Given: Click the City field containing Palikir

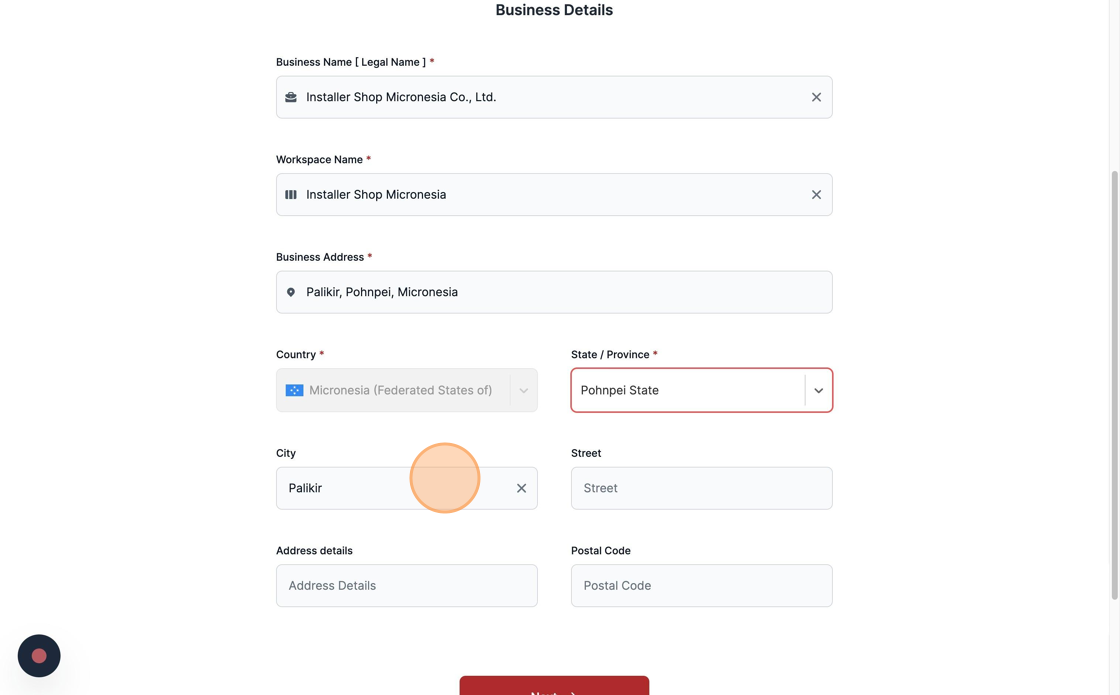Looking at the screenshot, I should 406,488.
